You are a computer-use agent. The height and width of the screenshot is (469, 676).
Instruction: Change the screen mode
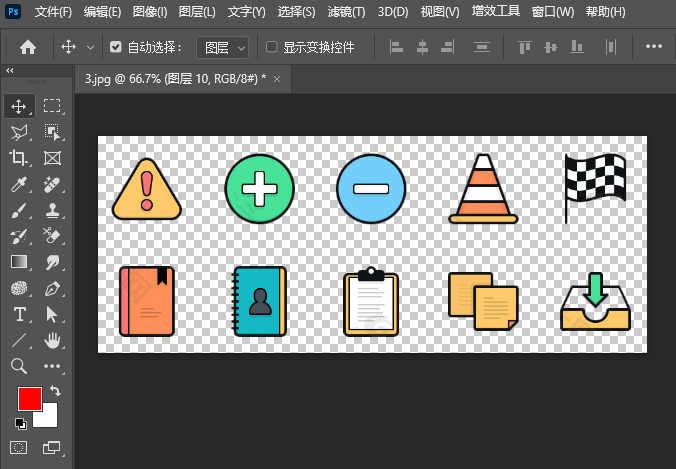52,447
